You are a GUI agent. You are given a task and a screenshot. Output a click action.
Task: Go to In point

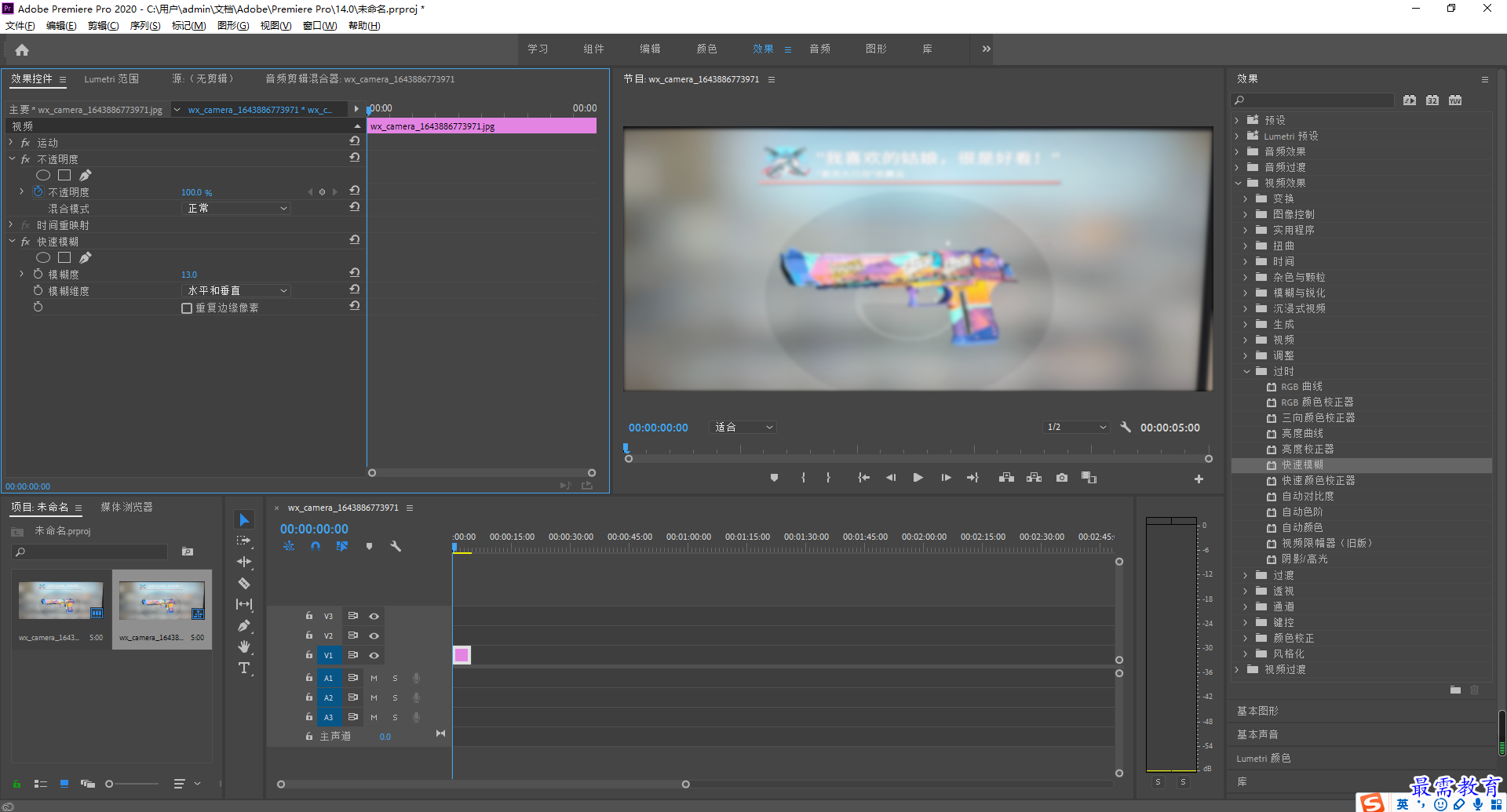coord(863,477)
